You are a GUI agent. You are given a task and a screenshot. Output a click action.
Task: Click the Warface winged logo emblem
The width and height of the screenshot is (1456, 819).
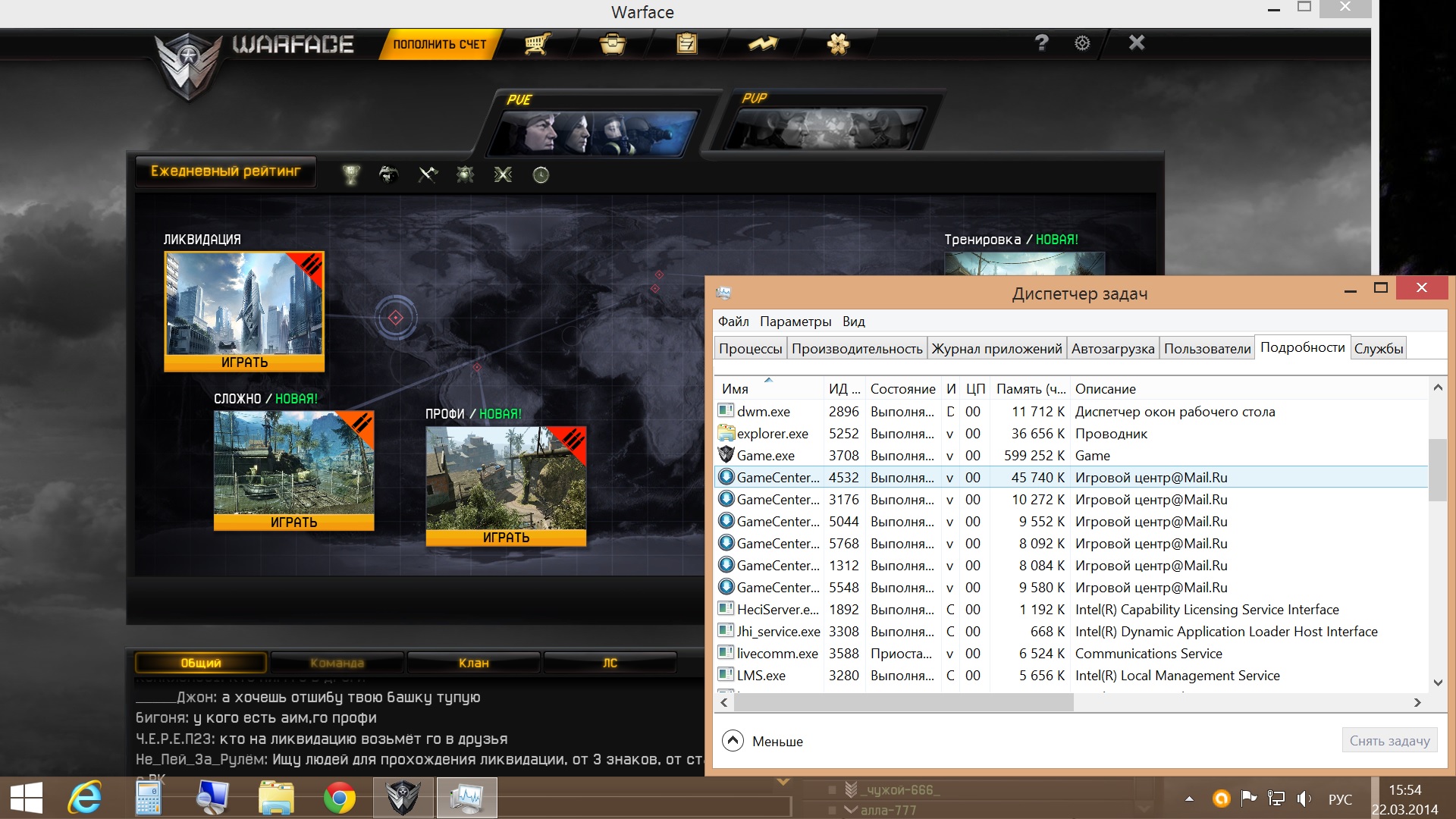pyautogui.click(x=187, y=67)
